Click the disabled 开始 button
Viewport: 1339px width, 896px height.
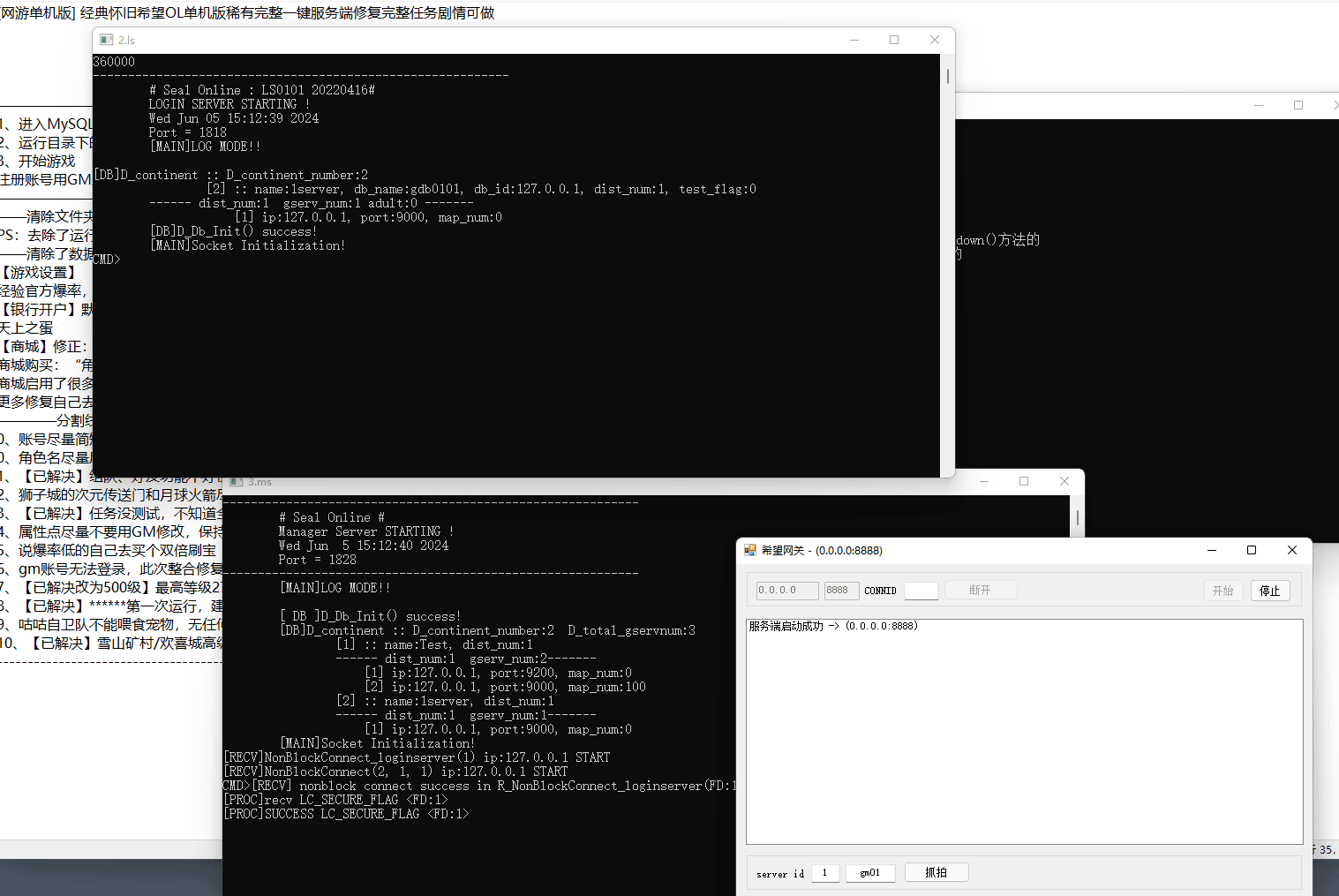click(1222, 591)
